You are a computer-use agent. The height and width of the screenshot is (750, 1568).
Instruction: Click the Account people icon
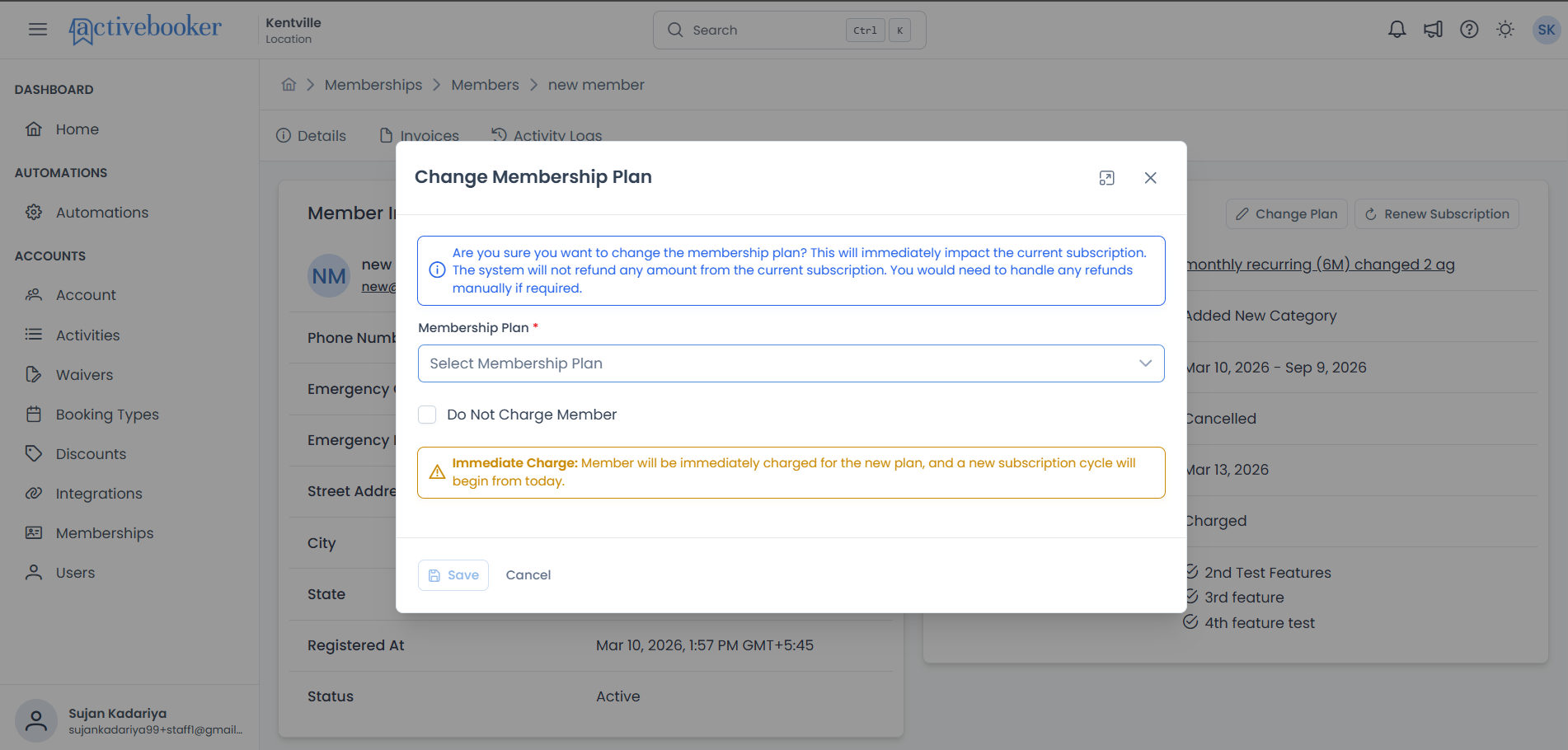pyautogui.click(x=34, y=295)
